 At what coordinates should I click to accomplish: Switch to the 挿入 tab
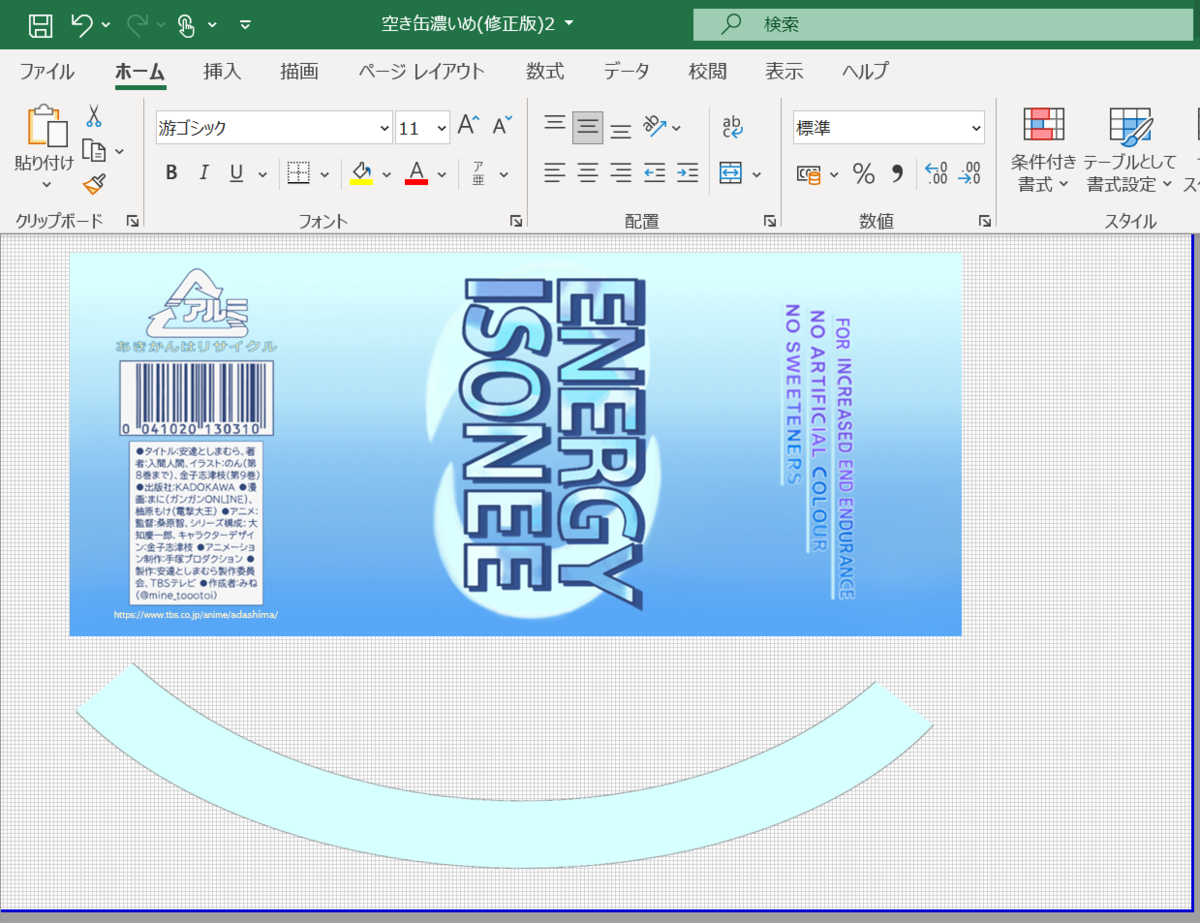pos(222,71)
